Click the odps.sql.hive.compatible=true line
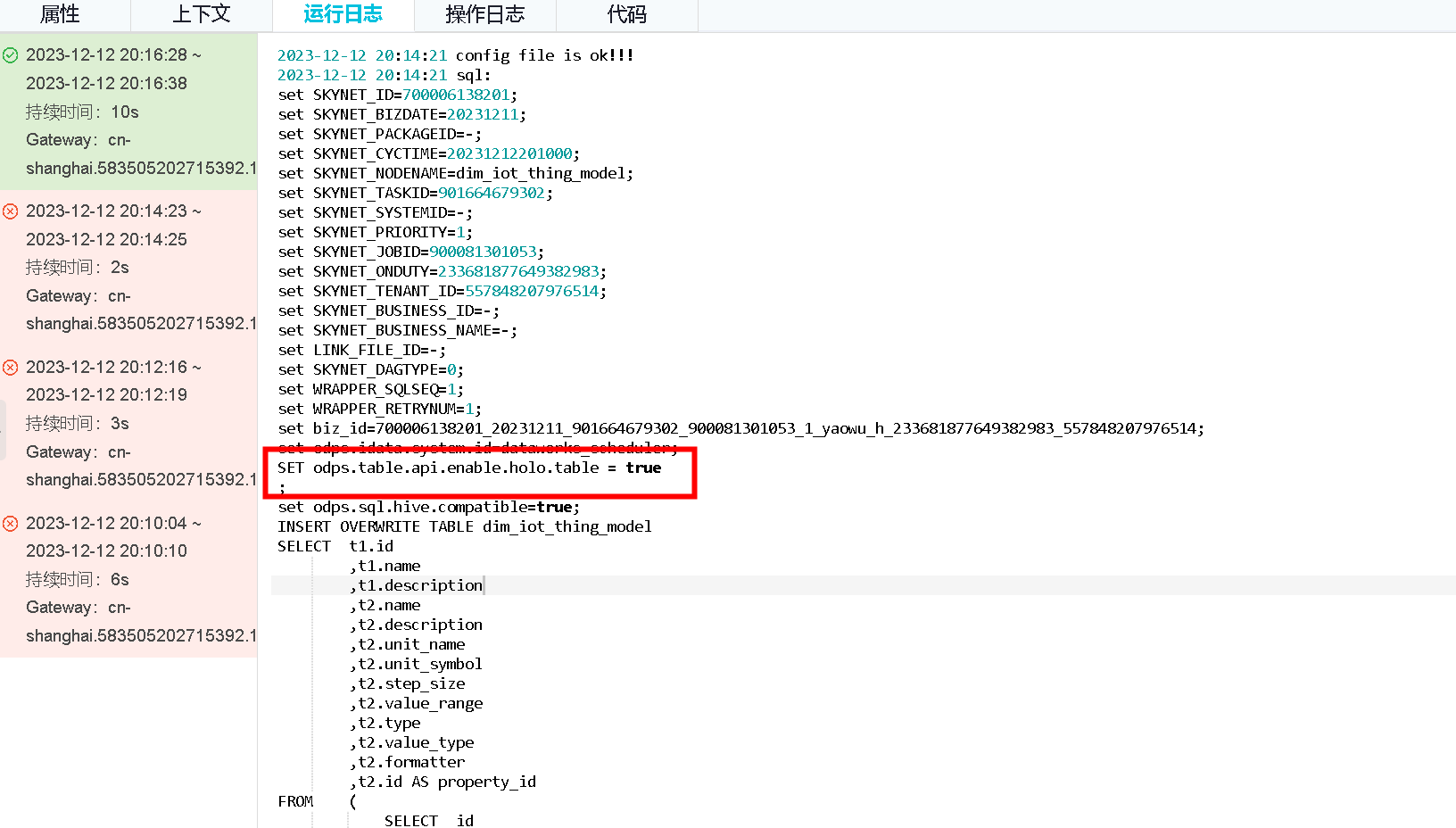The width and height of the screenshot is (1456, 828). coord(429,507)
